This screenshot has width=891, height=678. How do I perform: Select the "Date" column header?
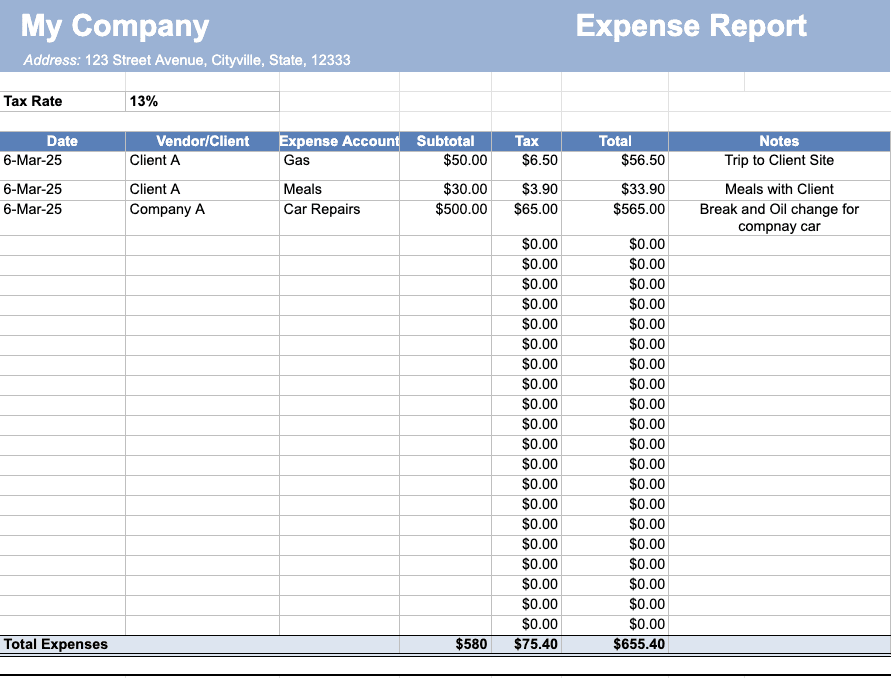tap(62, 141)
